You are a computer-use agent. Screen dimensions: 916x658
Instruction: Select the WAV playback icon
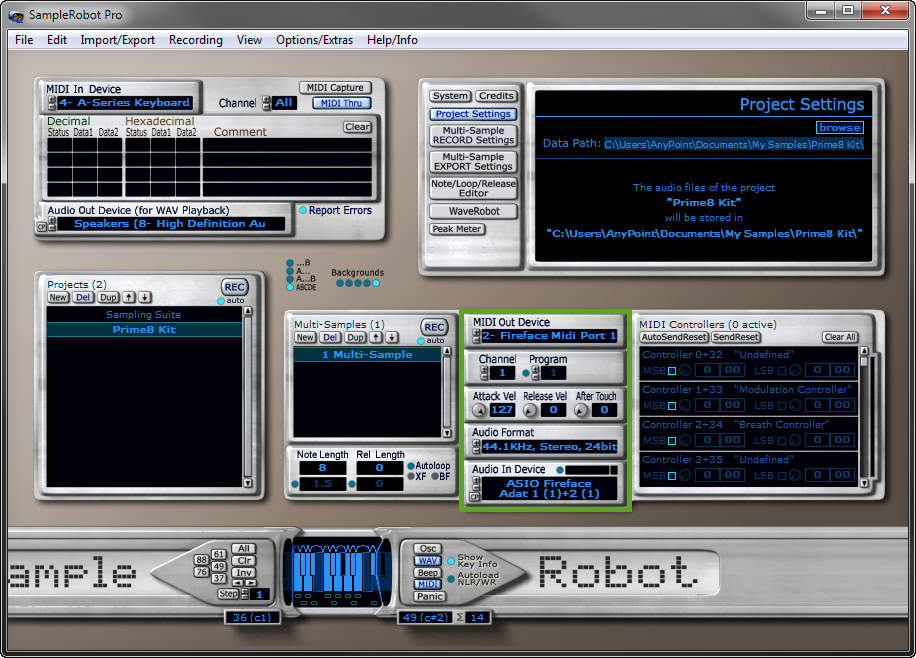click(428, 560)
